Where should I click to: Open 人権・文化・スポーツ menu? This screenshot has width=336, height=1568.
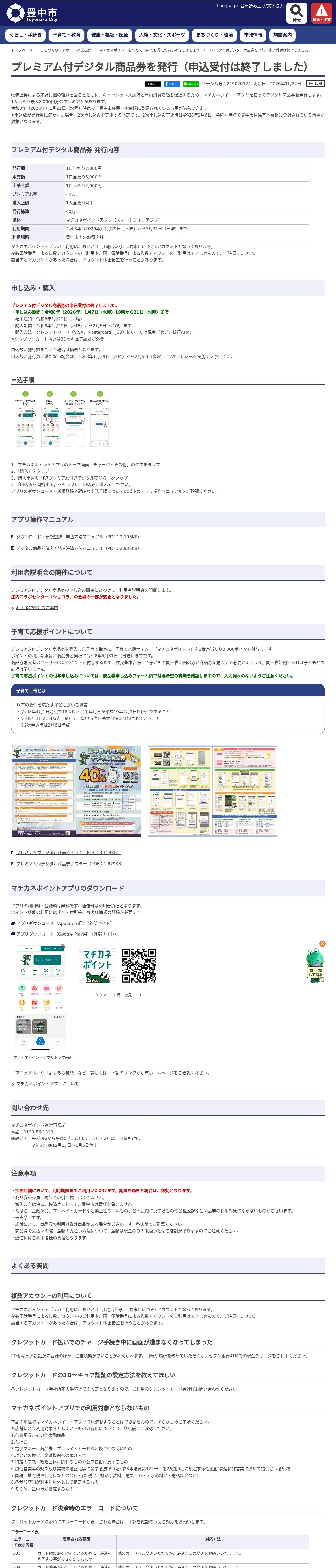coord(162,35)
